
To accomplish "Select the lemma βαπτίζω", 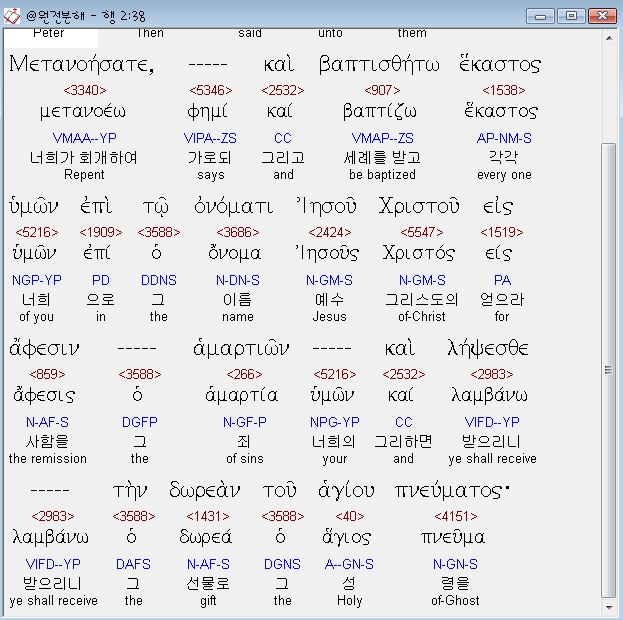I will (x=380, y=112).
